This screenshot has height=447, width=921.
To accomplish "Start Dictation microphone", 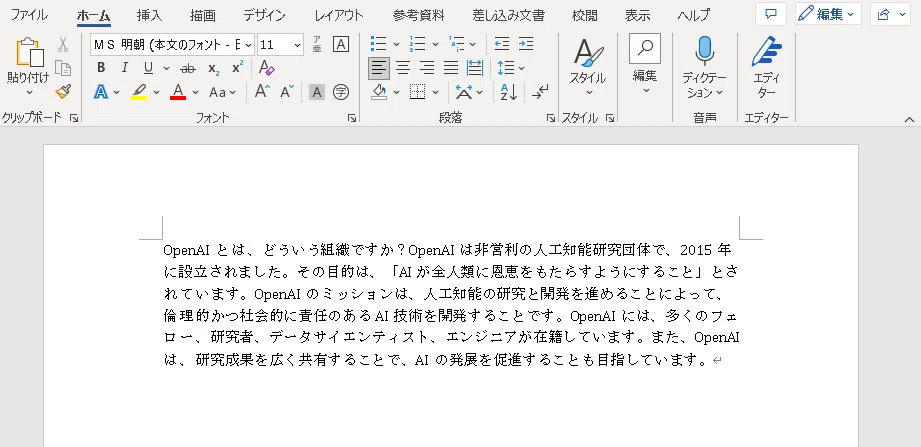I will 704,51.
